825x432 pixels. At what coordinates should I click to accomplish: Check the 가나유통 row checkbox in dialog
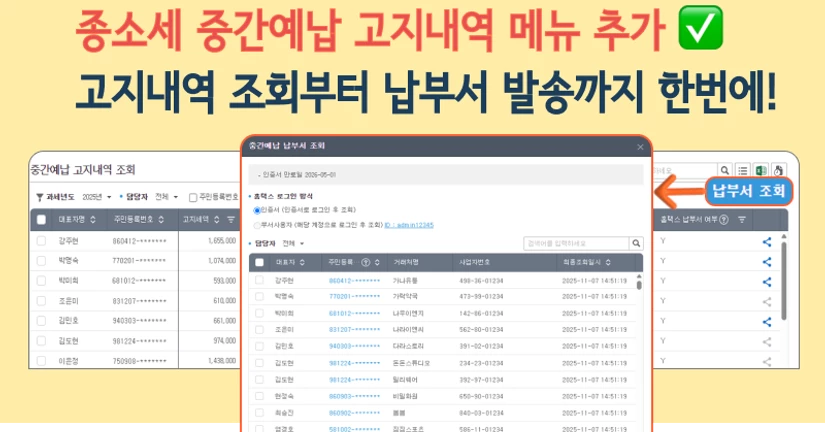coord(259,280)
